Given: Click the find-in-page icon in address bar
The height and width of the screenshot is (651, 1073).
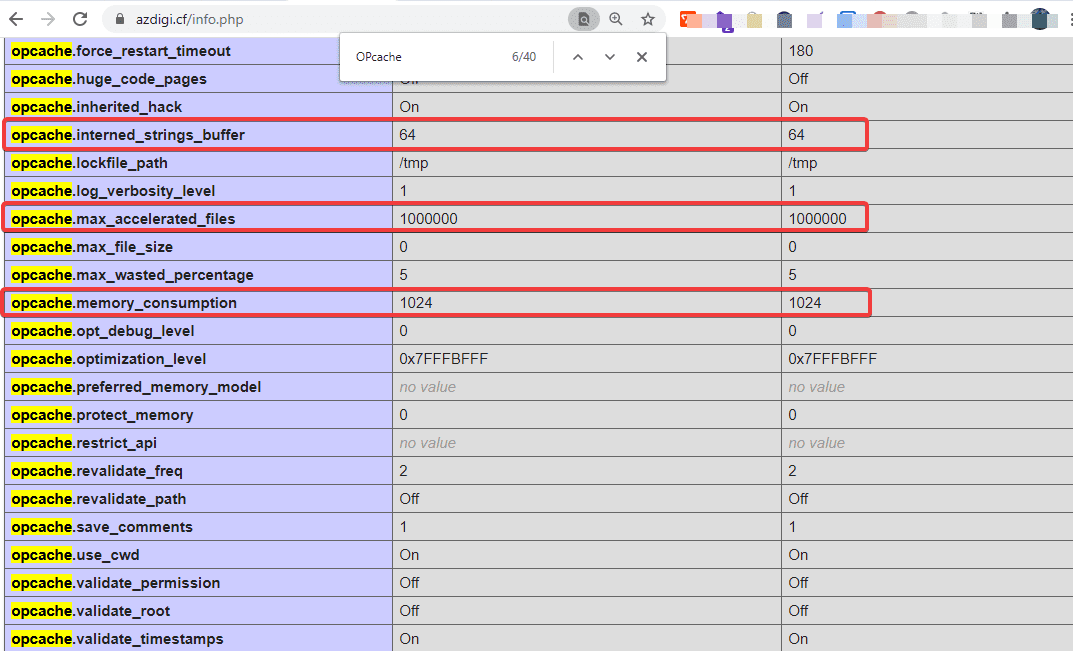Looking at the screenshot, I should pyautogui.click(x=583, y=19).
